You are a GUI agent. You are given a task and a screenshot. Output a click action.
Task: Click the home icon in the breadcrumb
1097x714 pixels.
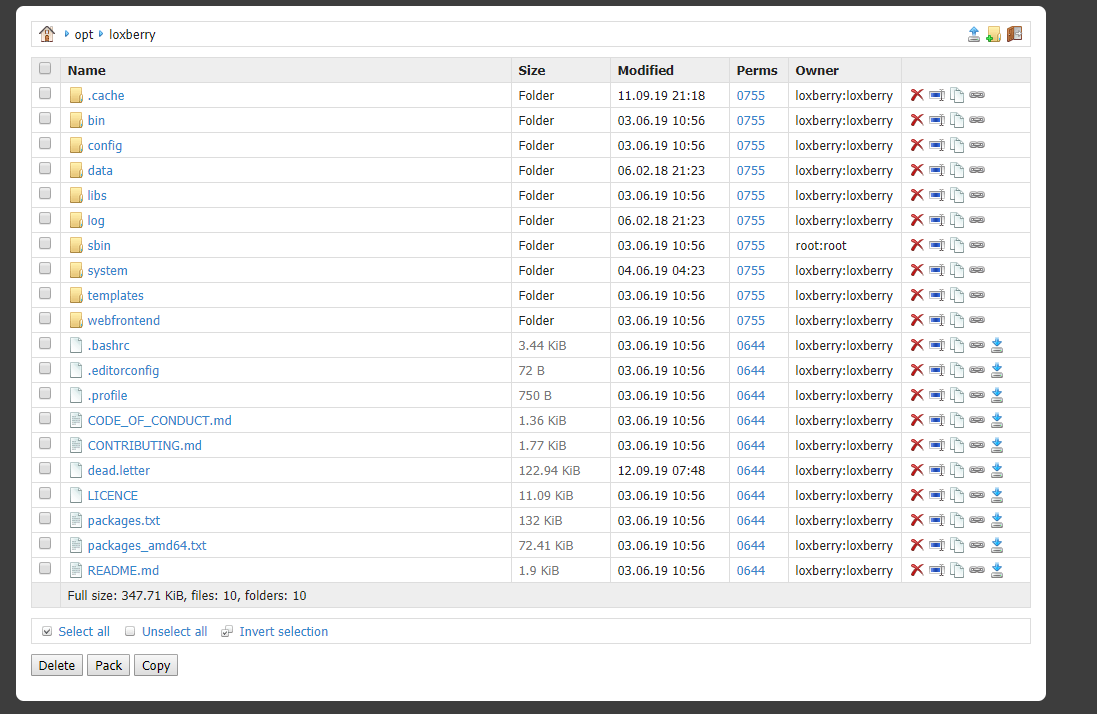click(x=47, y=34)
